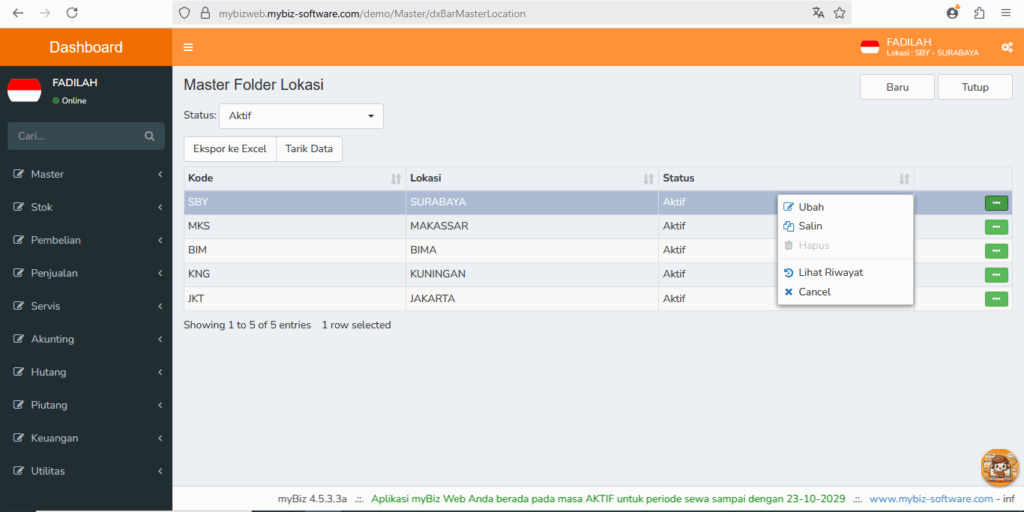Sort by the Kode column sort icon

395,179
